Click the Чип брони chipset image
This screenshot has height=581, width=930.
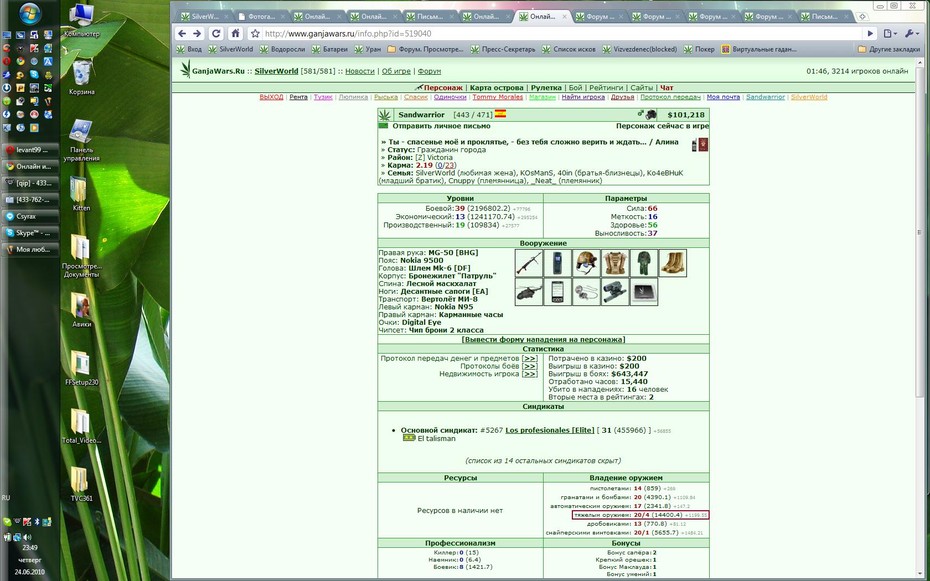[644, 292]
